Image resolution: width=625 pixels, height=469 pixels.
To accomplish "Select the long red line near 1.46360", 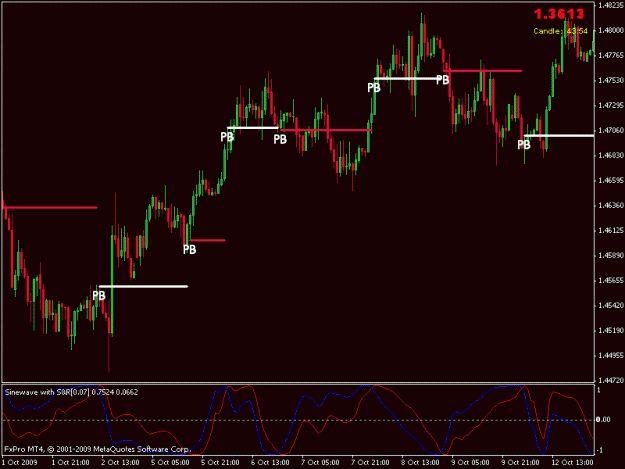I will coord(50,207).
